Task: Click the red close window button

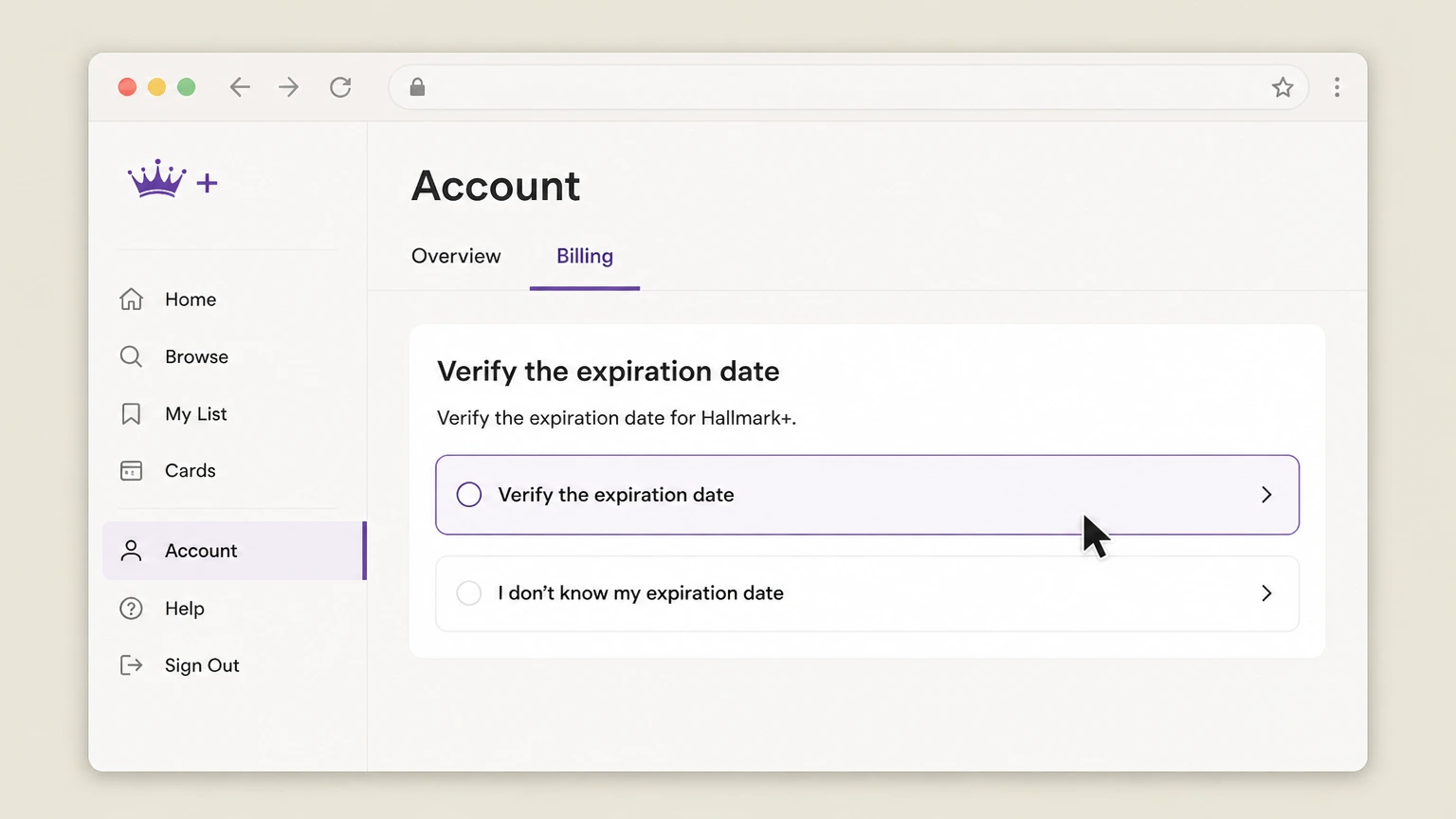Action: [x=127, y=87]
